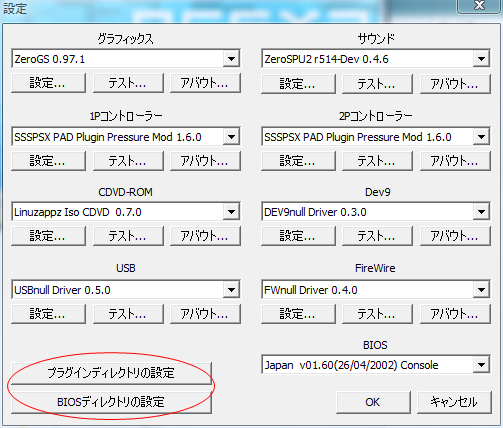Expand the USB driver dropdown

(x=231, y=290)
